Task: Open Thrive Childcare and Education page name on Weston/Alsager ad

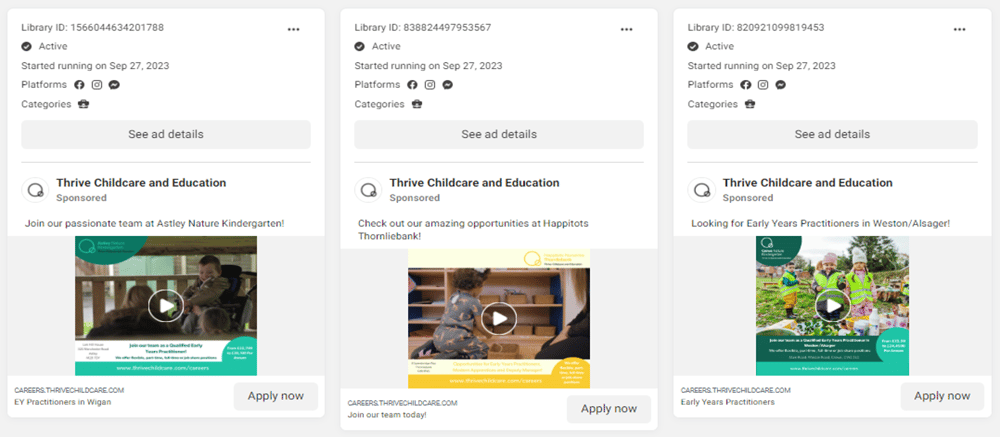Action: tap(807, 182)
